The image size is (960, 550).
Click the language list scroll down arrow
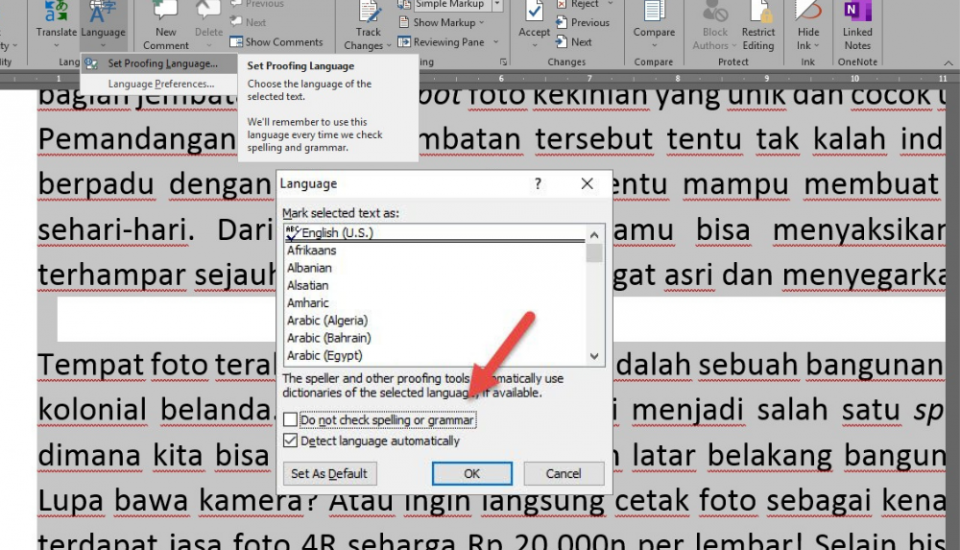click(594, 356)
